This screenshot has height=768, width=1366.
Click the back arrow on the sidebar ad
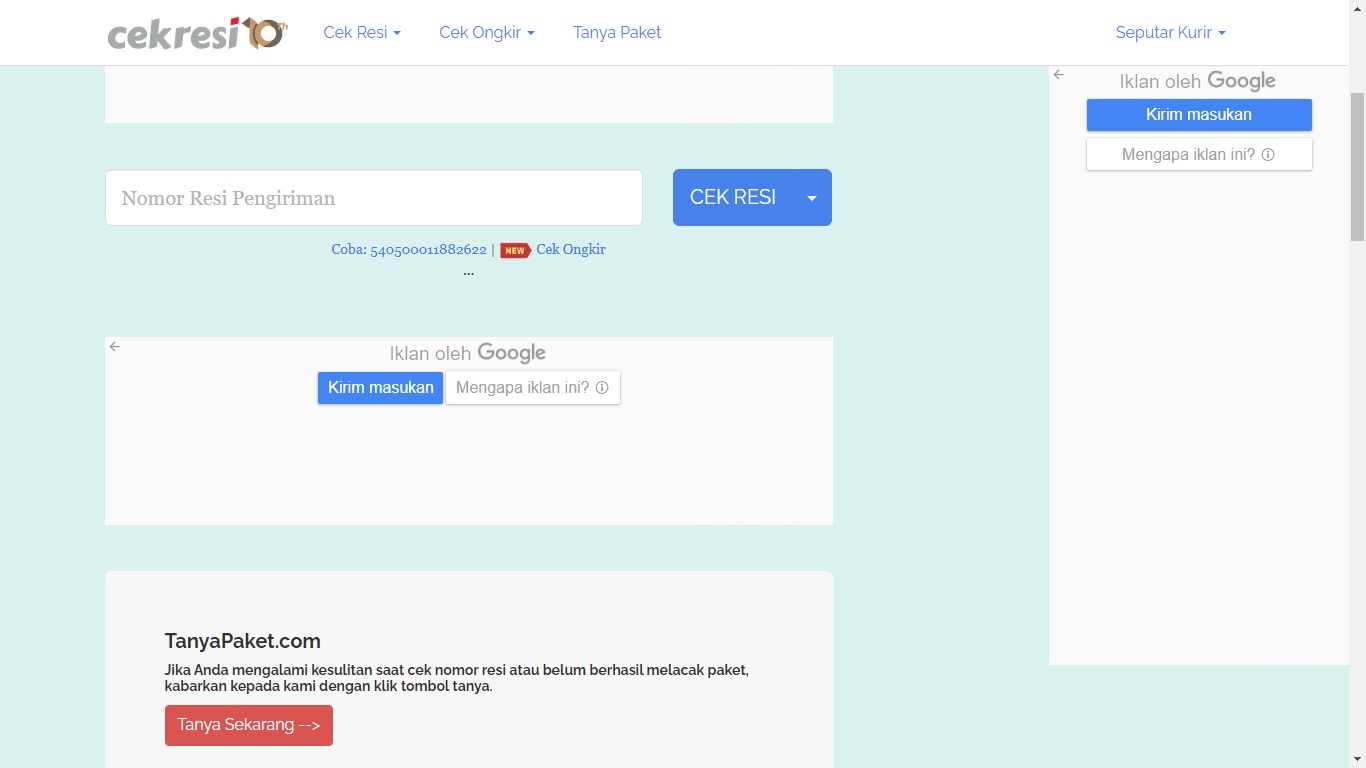(x=1059, y=74)
